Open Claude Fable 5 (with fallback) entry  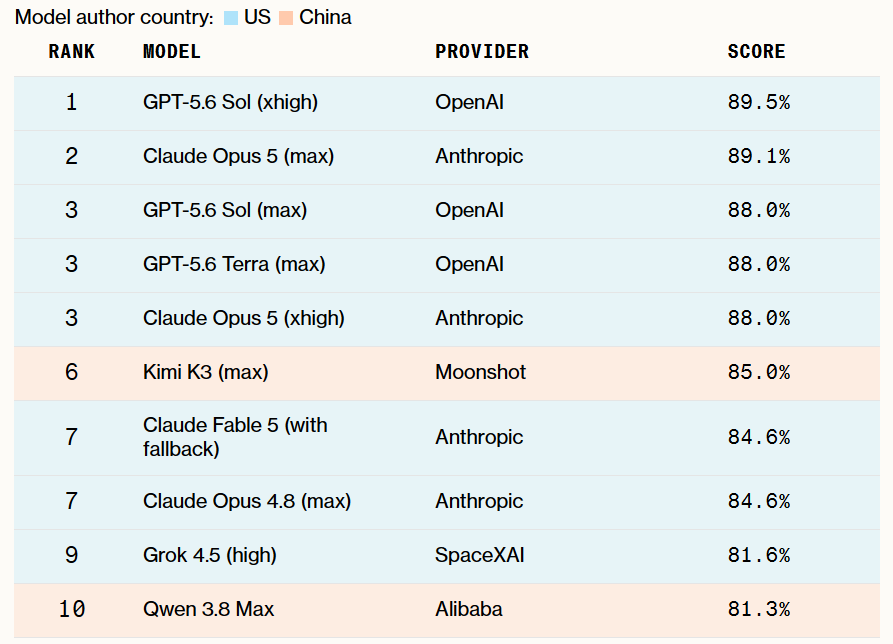point(235,437)
